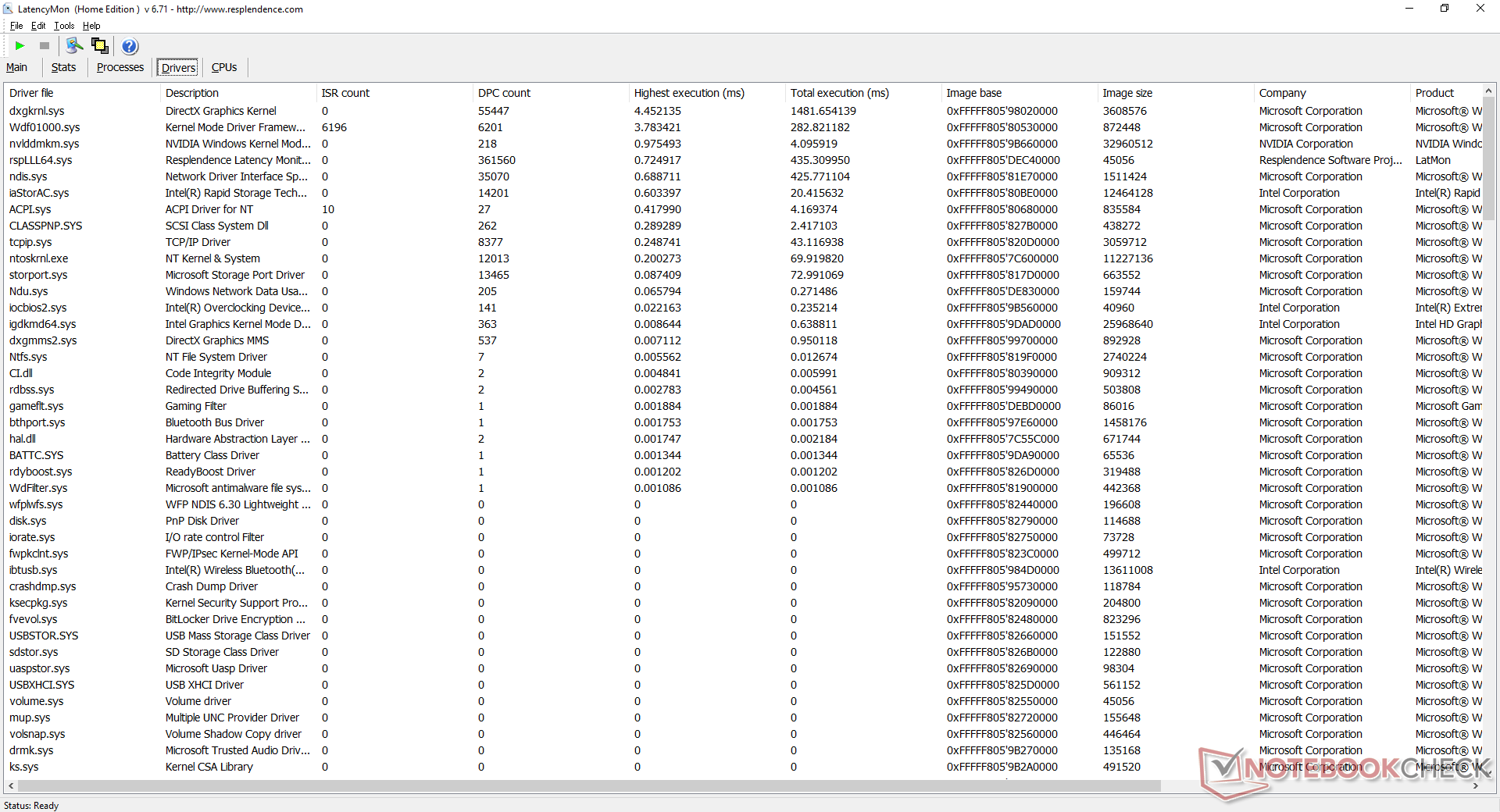Click DPC count 361560 for rspLLL64.sys

pos(497,160)
